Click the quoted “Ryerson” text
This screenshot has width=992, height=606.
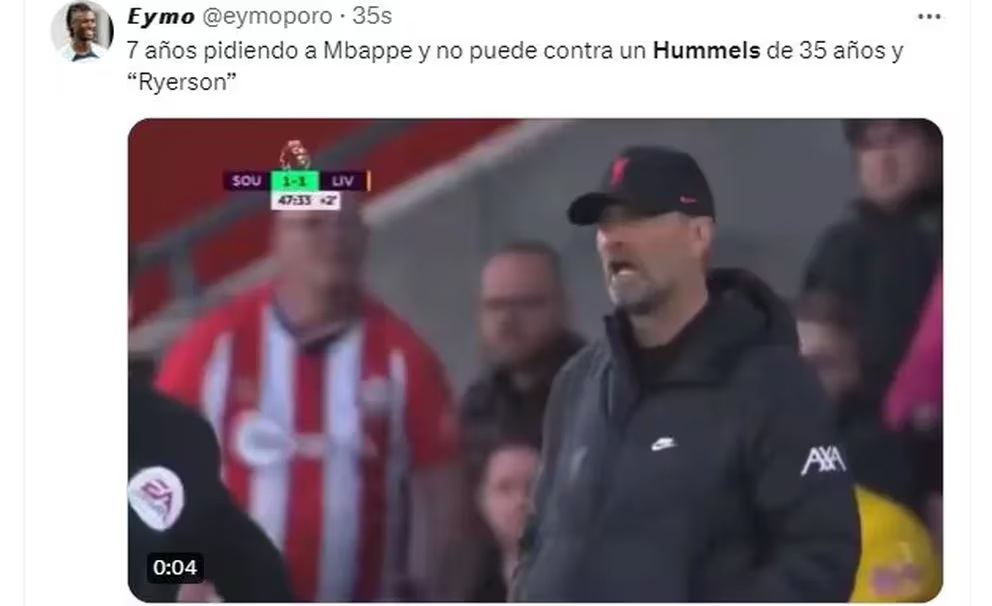[182, 82]
